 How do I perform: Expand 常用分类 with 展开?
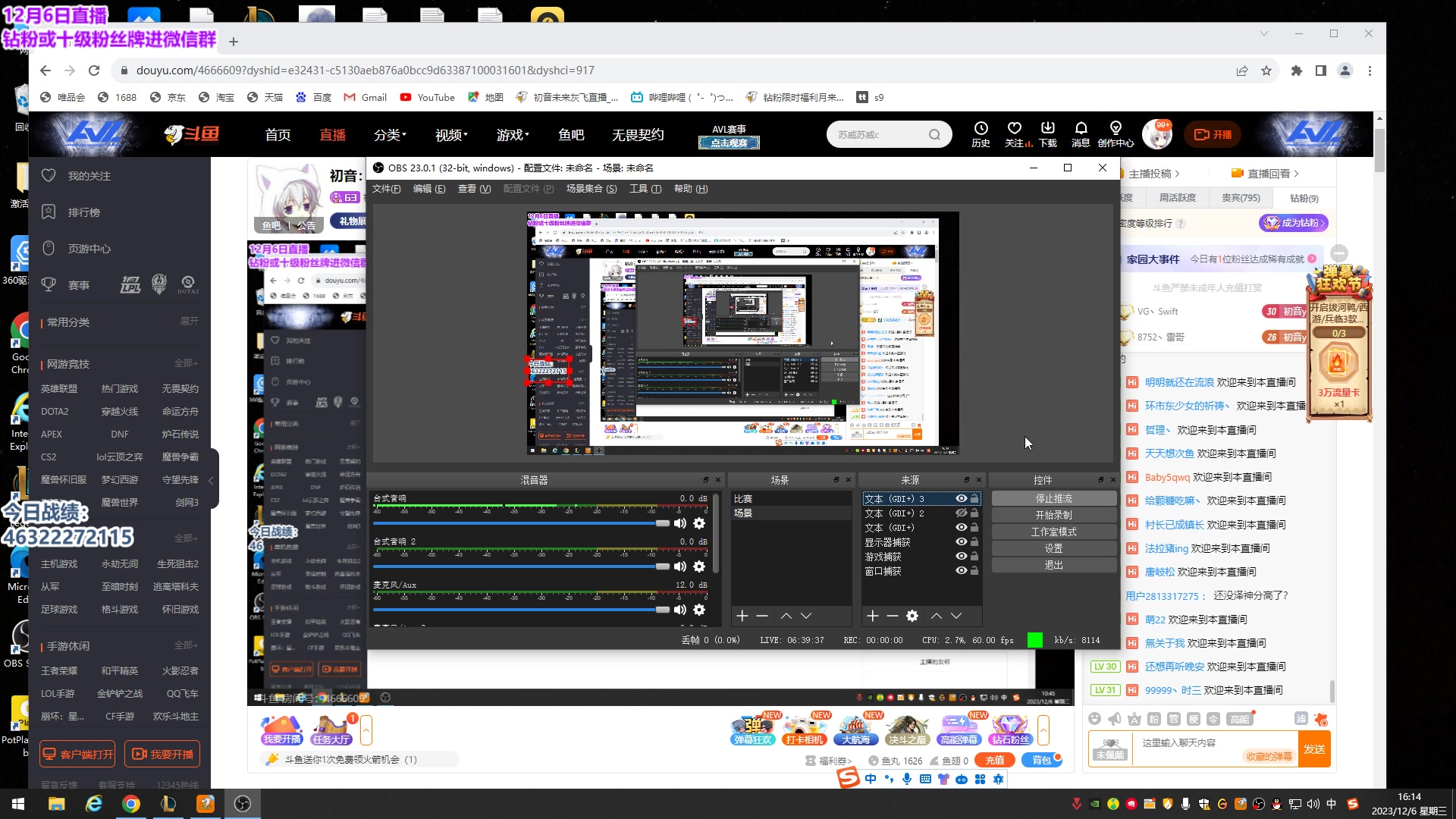pyautogui.click(x=190, y=322)
